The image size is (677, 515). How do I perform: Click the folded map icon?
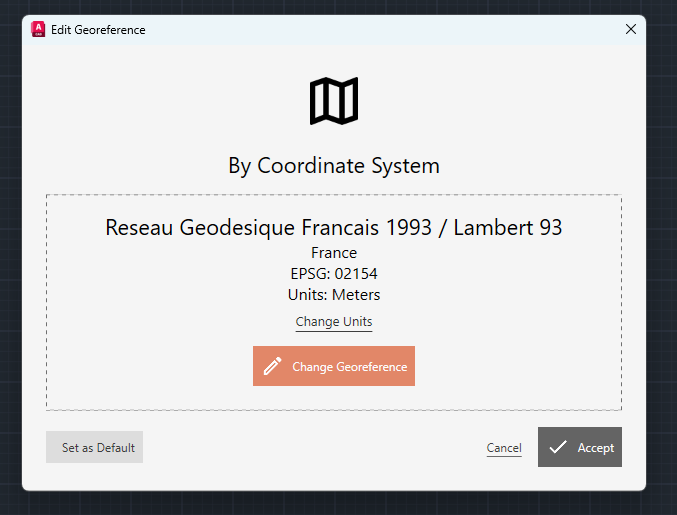click(334, 101)
